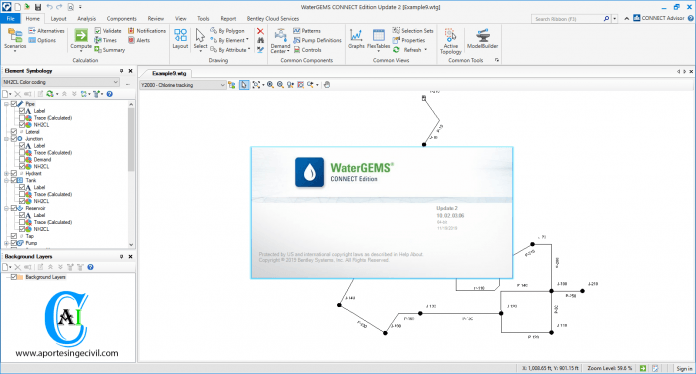This screenshot has width=696, height=374.
Task: Click the Search Ribbon input field
Action: [568, 19]
